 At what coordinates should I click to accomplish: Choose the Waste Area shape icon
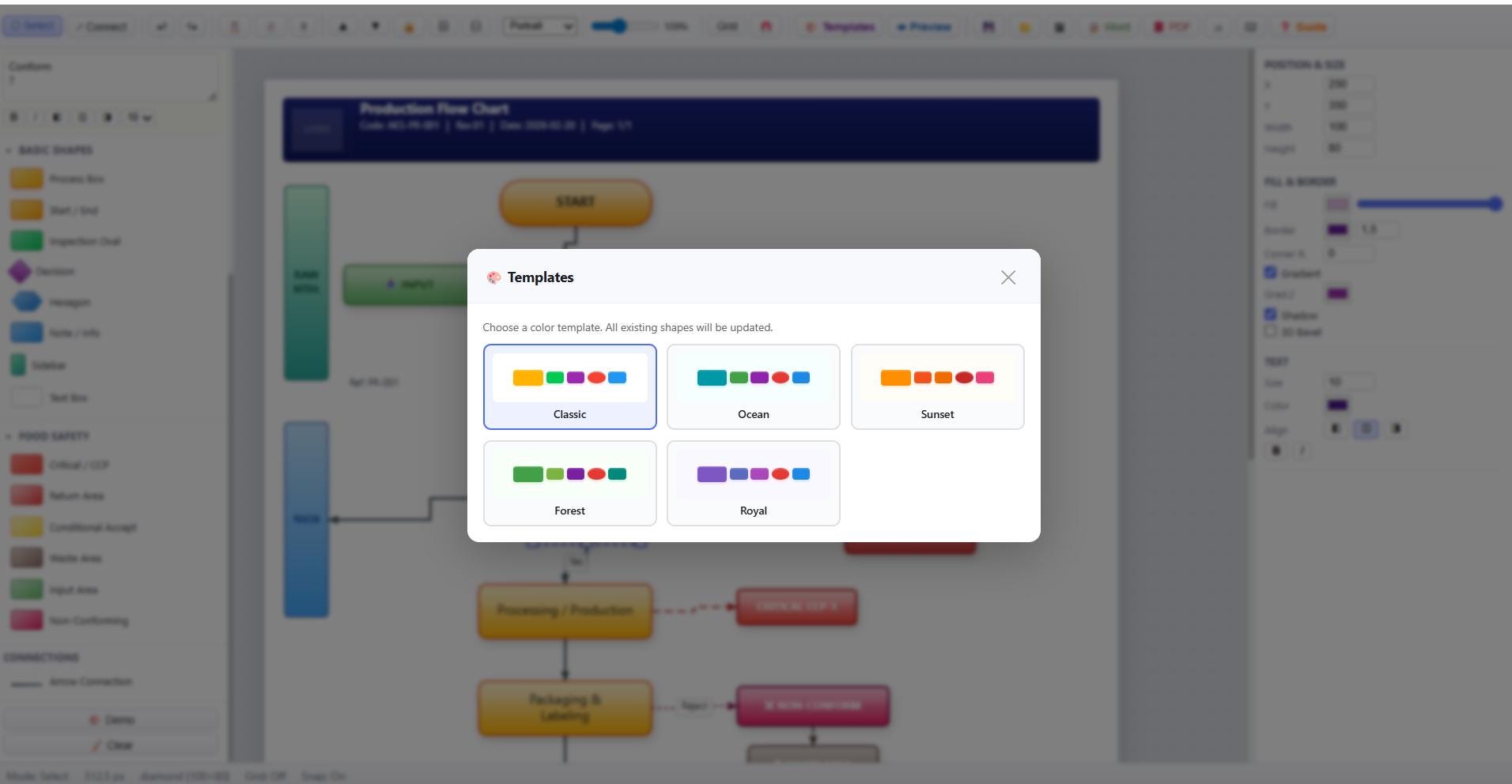27,558
